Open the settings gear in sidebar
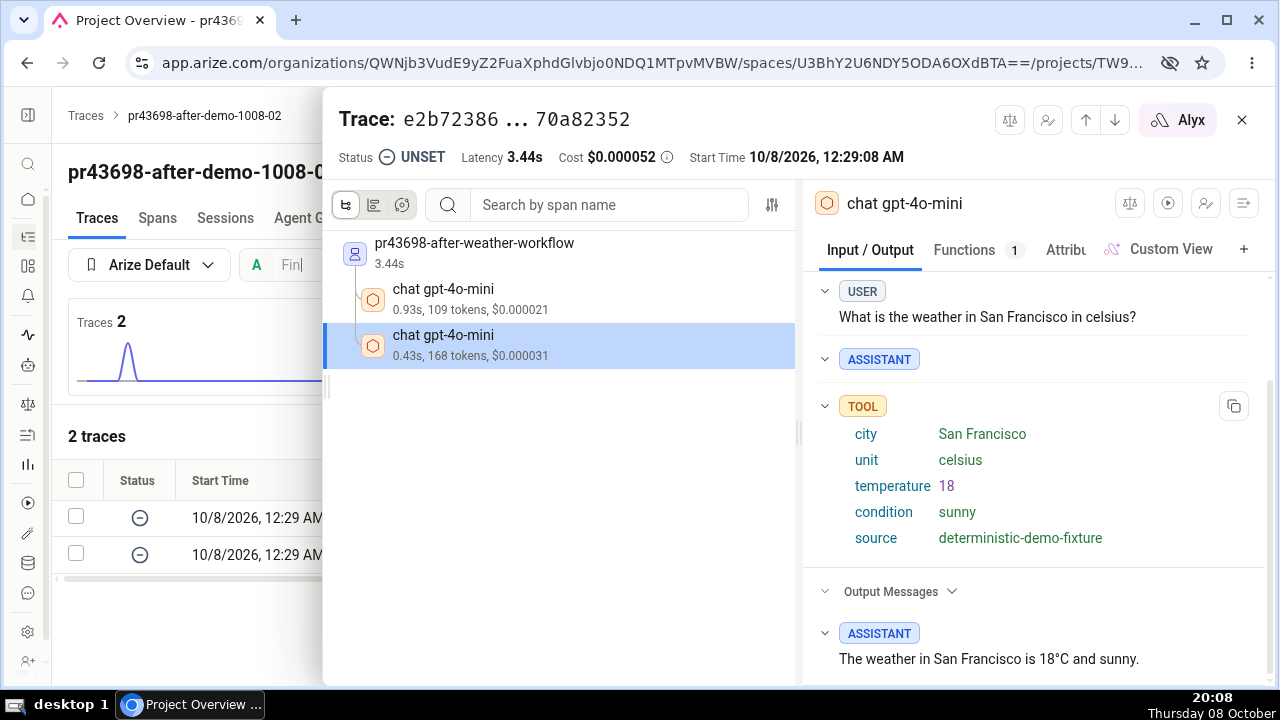The image size is (1280, 720). (x=28, y=632)
